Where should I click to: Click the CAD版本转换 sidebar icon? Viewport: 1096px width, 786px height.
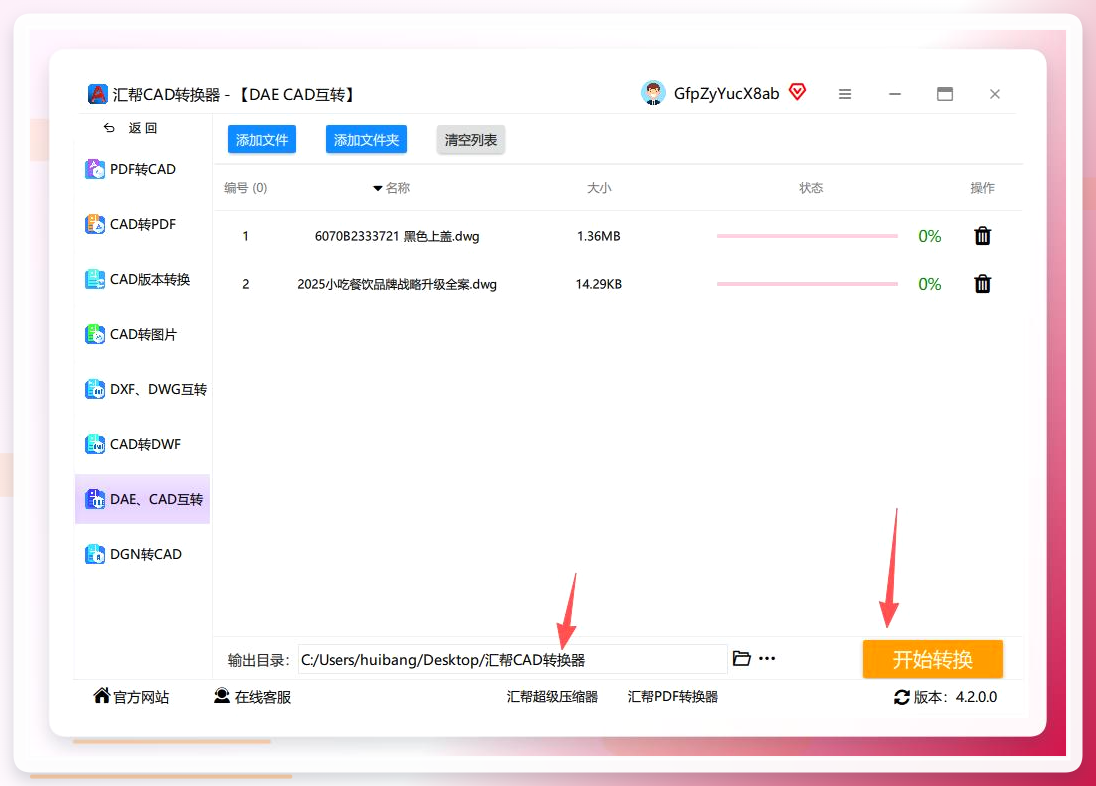coord(94,280)
